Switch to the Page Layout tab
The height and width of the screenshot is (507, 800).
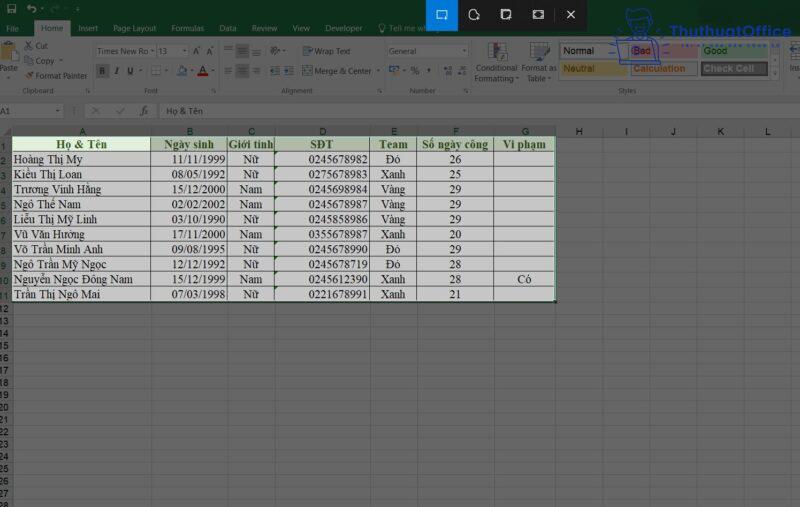(134, 28)
